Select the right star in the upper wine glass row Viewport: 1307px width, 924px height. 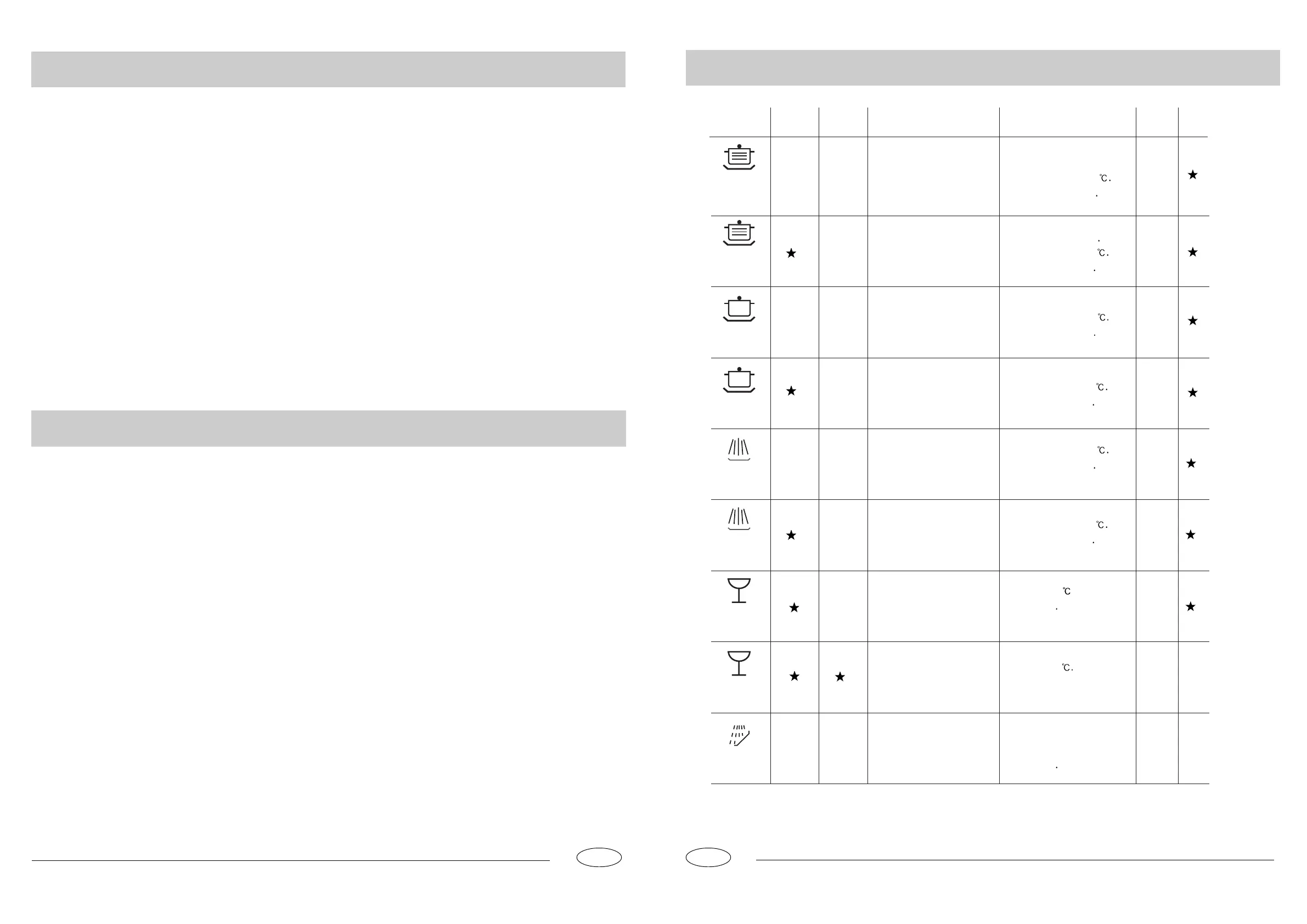coord(1190,607)
